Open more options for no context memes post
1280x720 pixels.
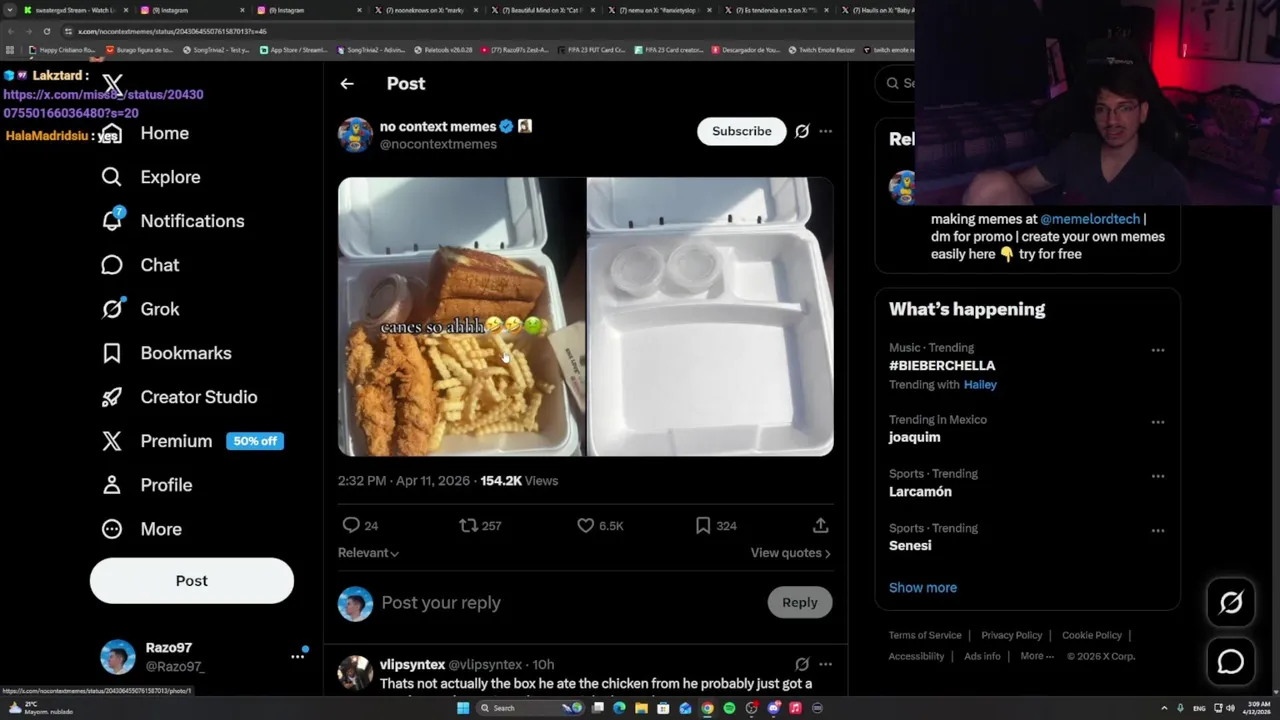825,131
